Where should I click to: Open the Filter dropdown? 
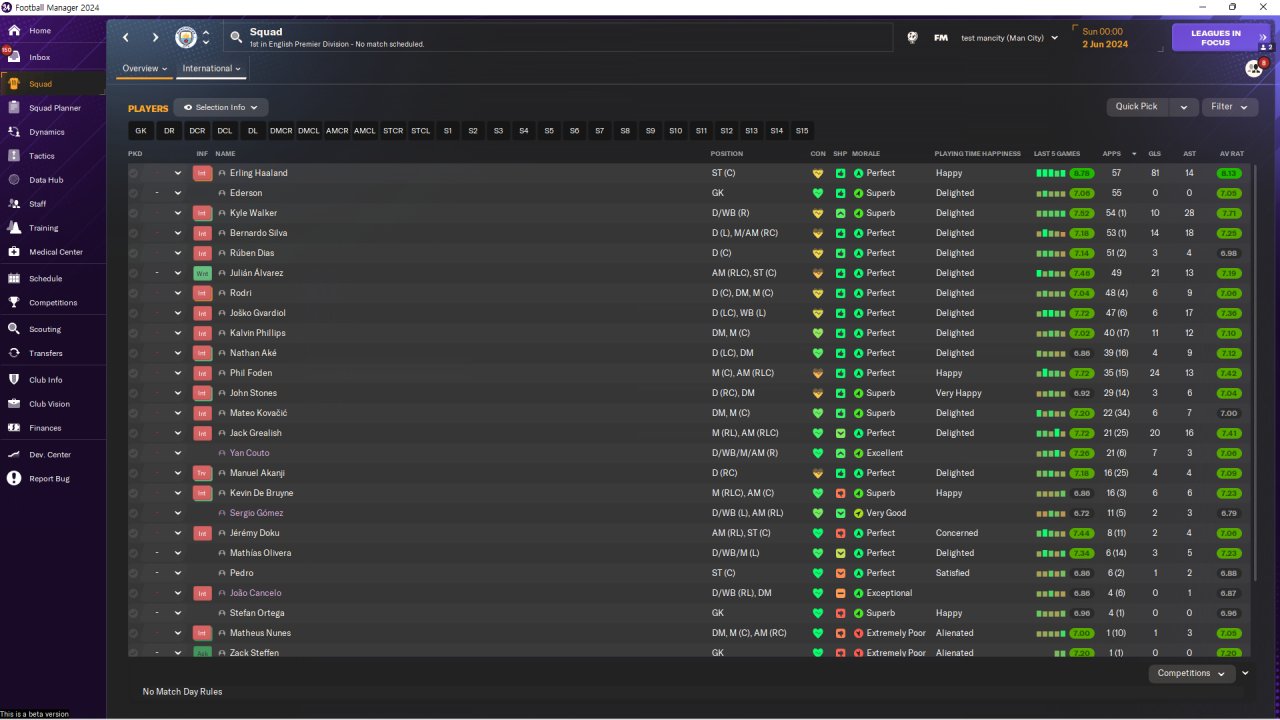pyautogui.click(x=1229, y=107)
